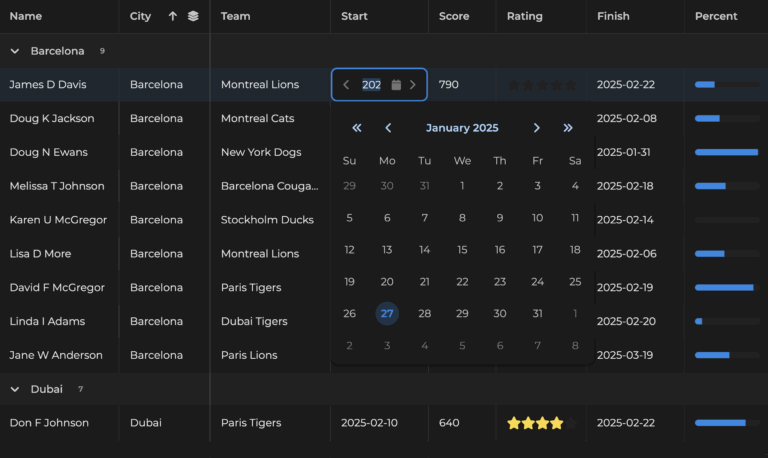The width and height of the screenshot is (768, 458).
Task: Click Doug N Ewans percent progress bar
Action: click(726, 152)
